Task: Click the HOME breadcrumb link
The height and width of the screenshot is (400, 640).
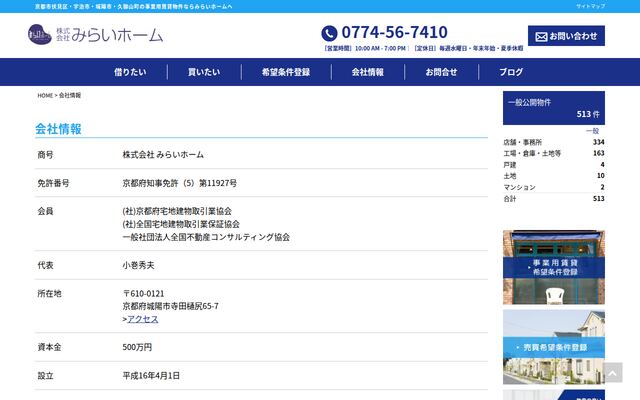Action: 45,96
